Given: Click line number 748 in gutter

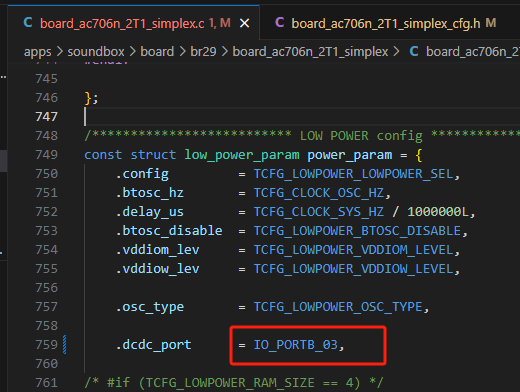Looking at the screenshot, I should [x=46, y=136].
